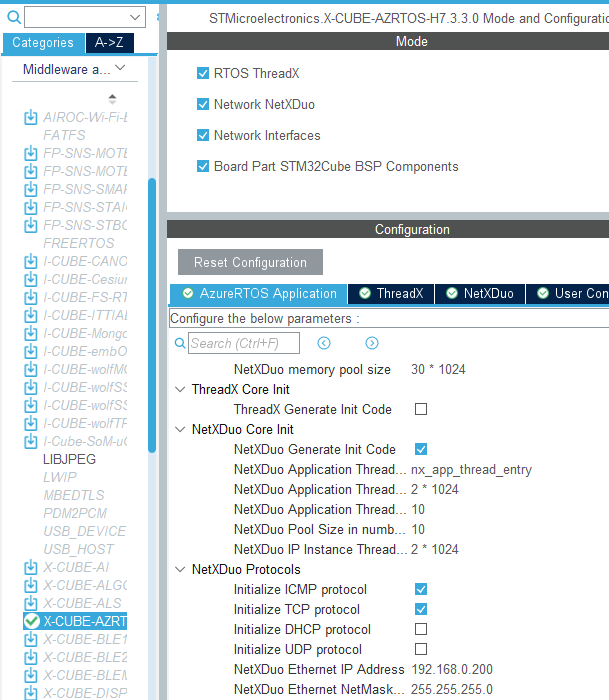The height and width of the screenshot is (700, 609).
Task: Collapse Middleware category list
Action: (120, 68)
